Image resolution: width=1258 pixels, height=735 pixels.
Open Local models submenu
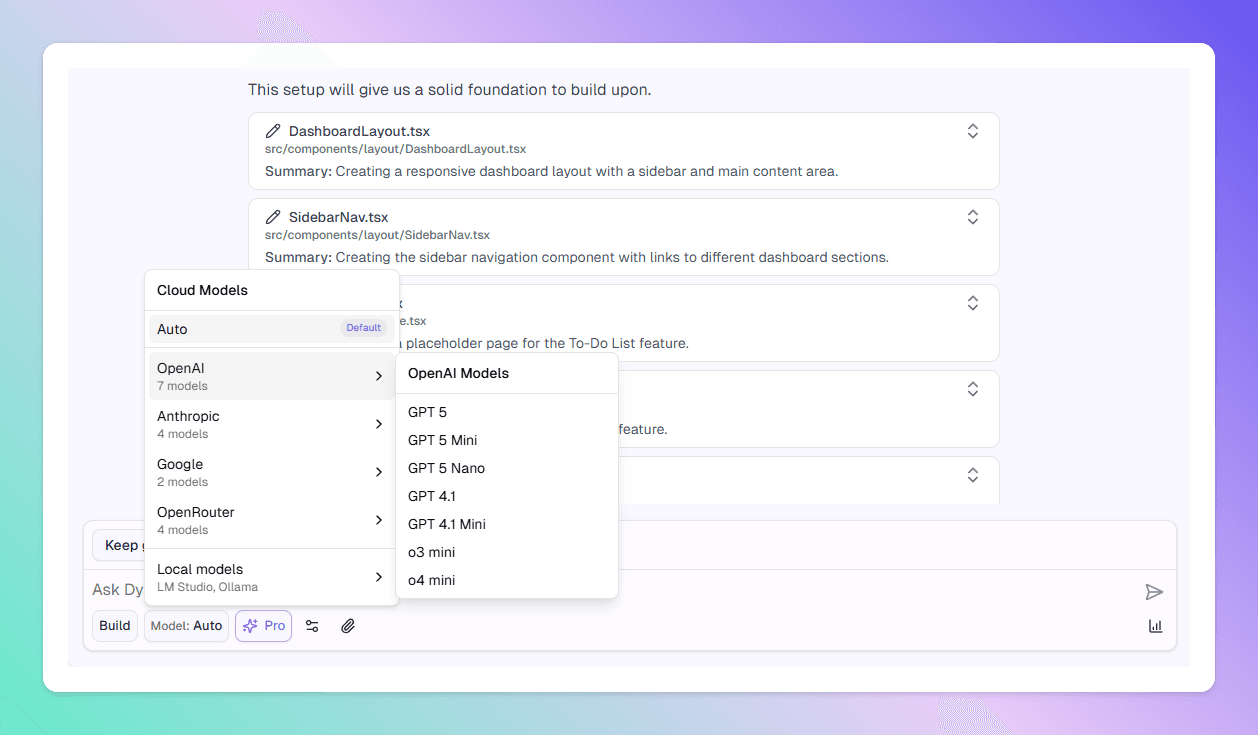tap(270, 577)
